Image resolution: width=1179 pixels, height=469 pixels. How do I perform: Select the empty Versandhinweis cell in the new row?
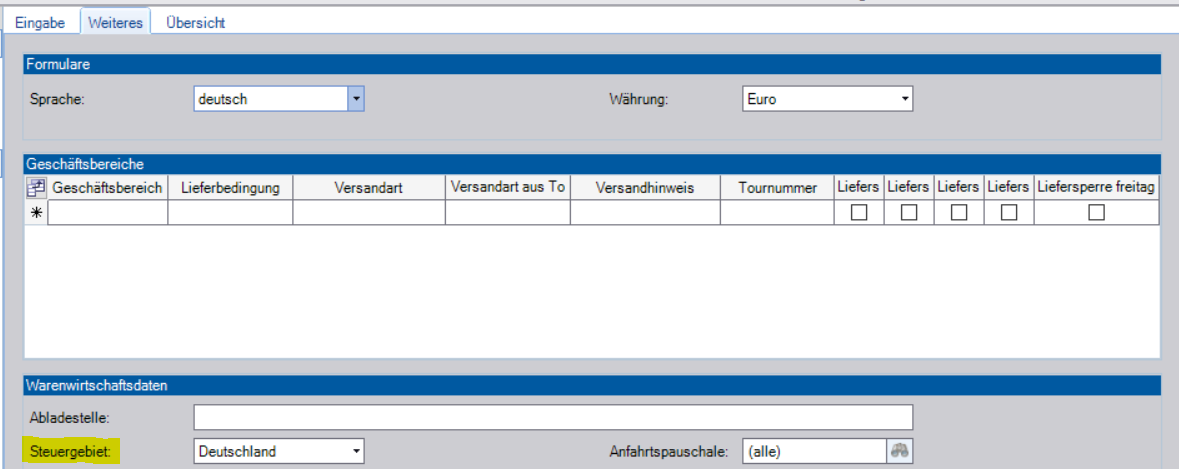tap(645, 212)
